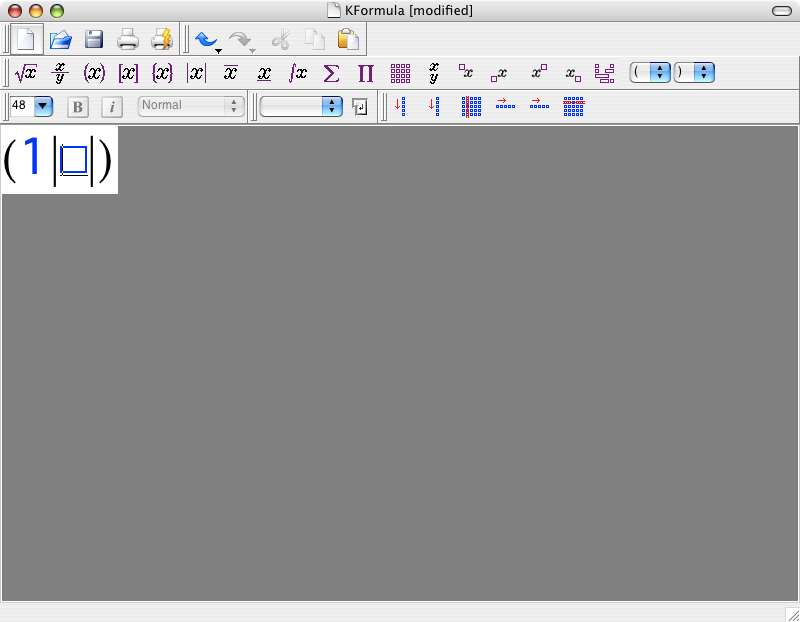Screen dimensions: 800x622
Task: Insert the product pi symbol
Action: pos(366,73)
